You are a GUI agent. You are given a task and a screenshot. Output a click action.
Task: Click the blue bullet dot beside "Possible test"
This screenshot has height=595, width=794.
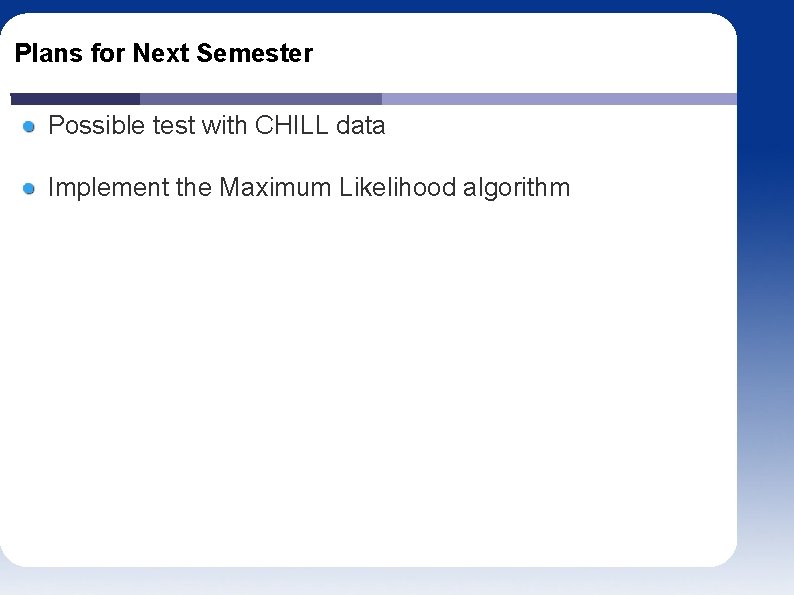(29, 127)
